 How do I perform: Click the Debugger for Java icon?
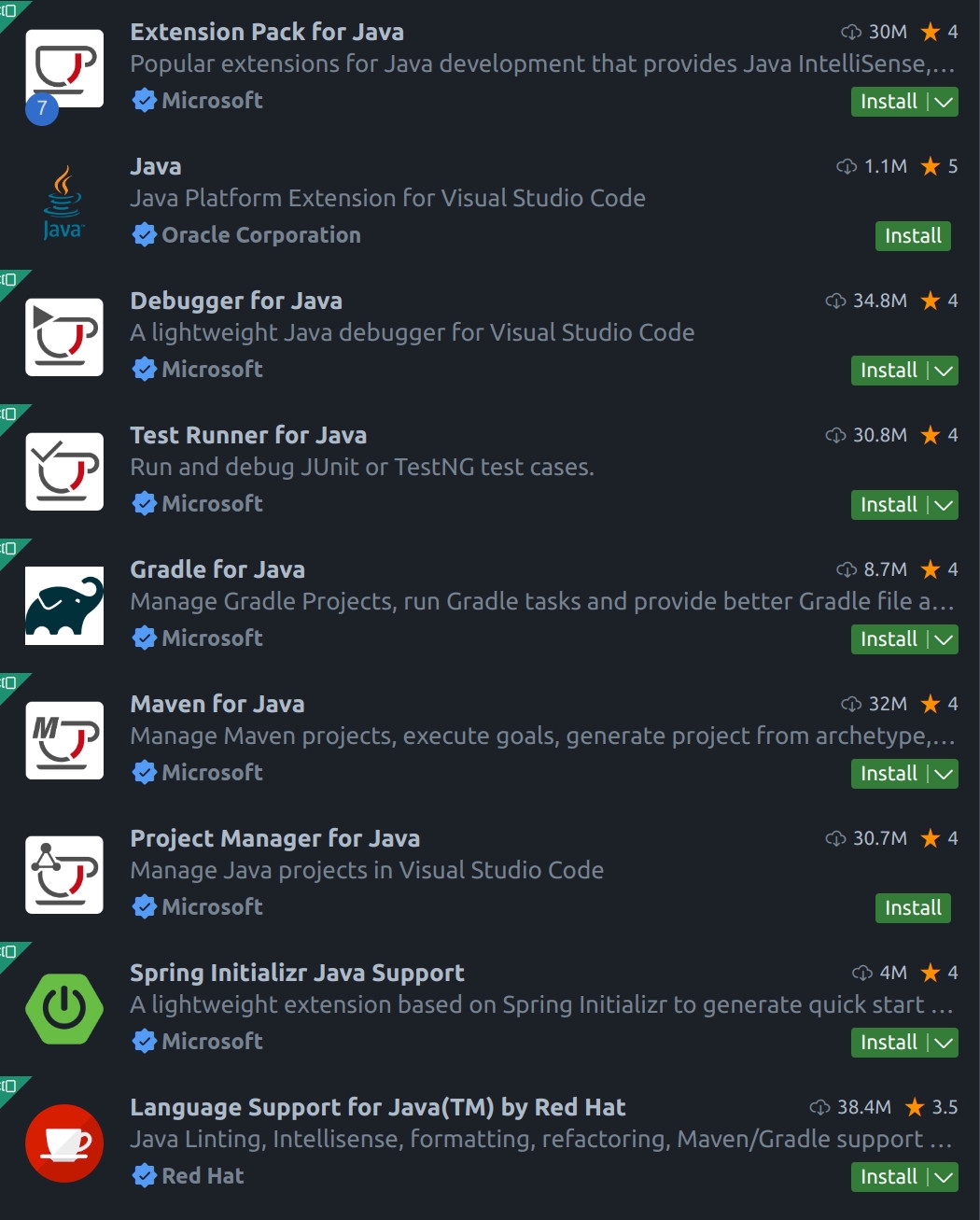coord(64,337)
